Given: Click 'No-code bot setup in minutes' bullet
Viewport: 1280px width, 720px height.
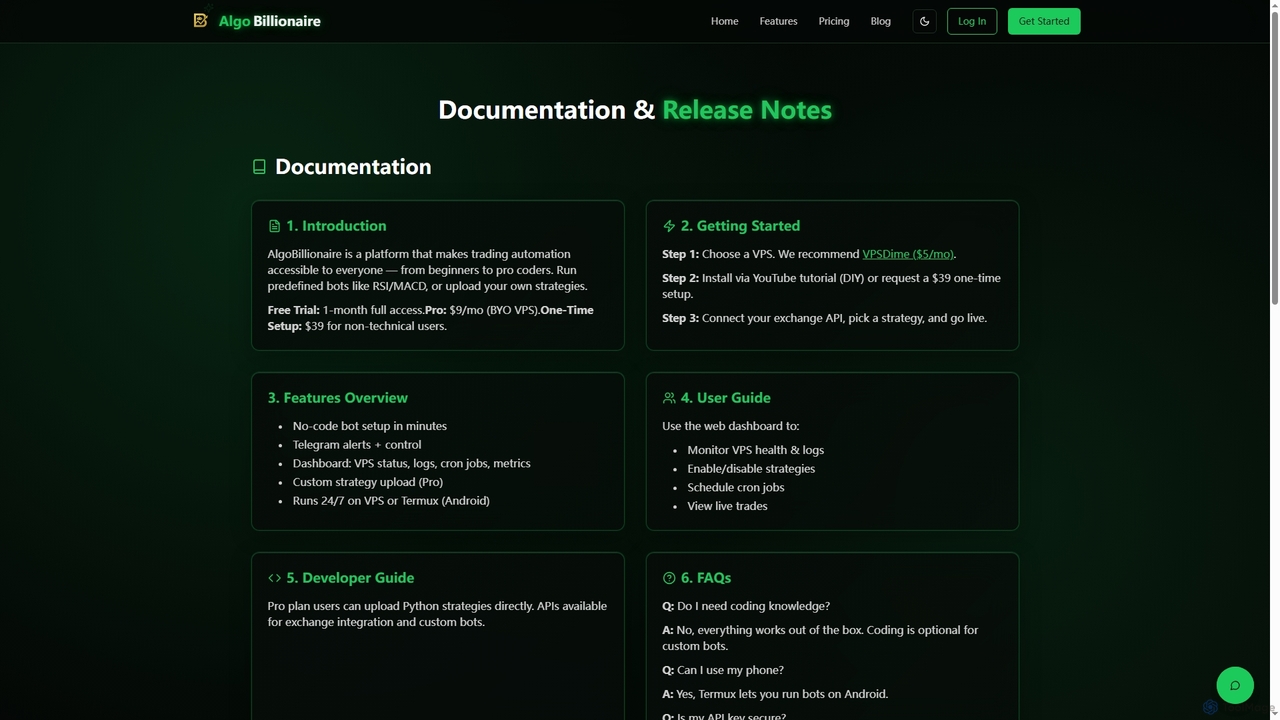Looking at the screenshot, I should point(370,426).
